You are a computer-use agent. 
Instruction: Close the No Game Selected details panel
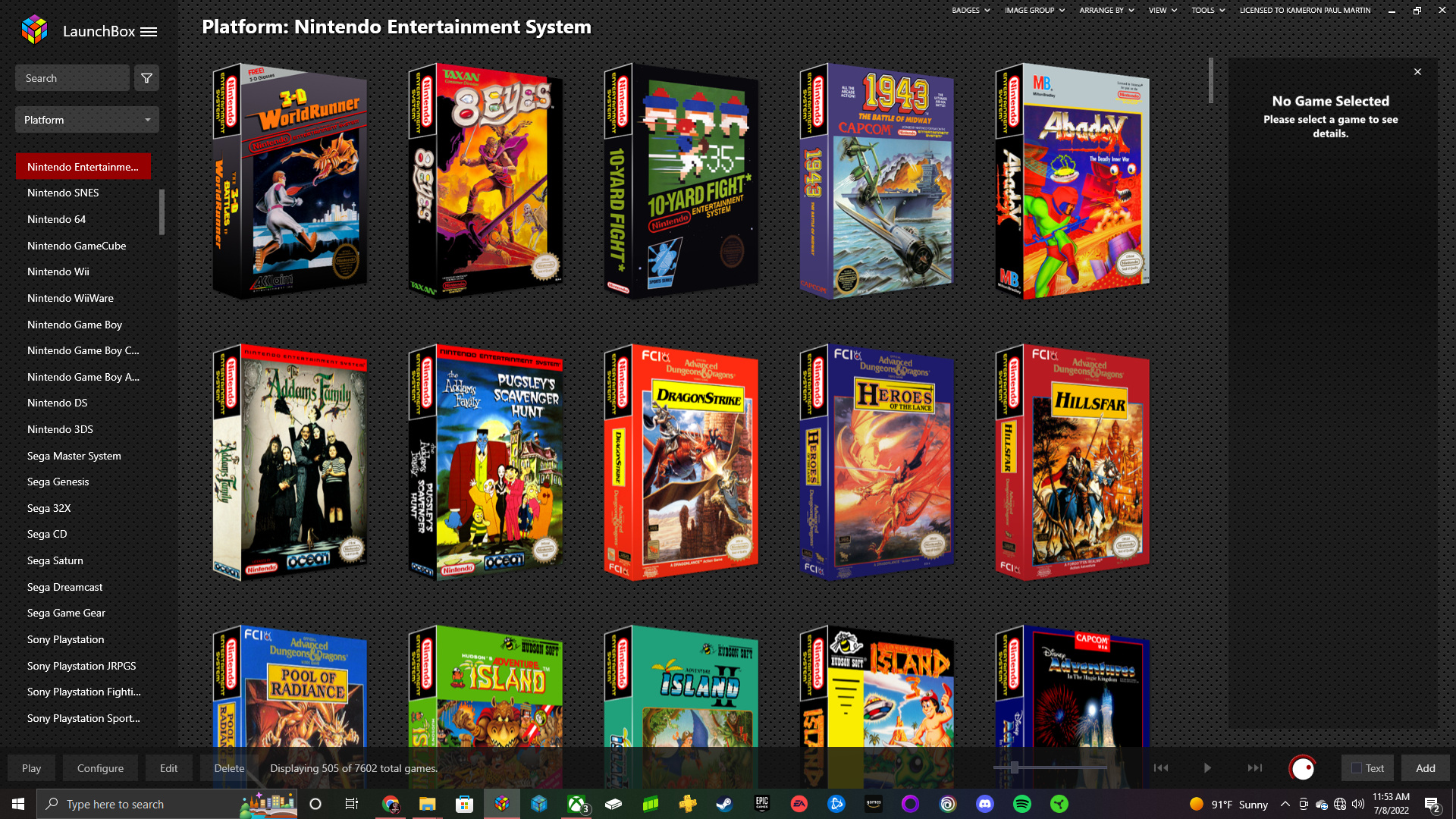1417,72
